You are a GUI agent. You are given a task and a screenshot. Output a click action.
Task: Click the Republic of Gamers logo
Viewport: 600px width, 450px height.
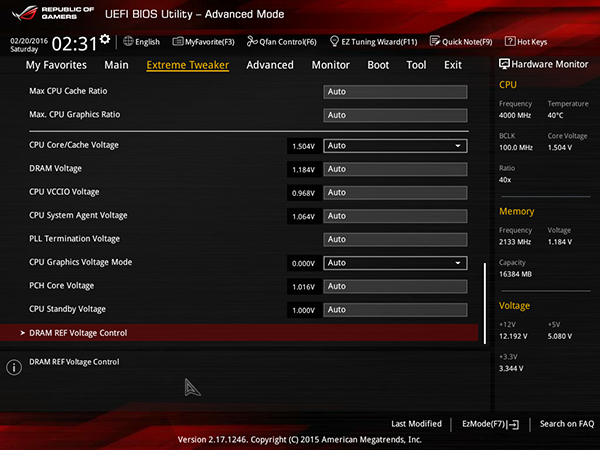pos(53,13)
